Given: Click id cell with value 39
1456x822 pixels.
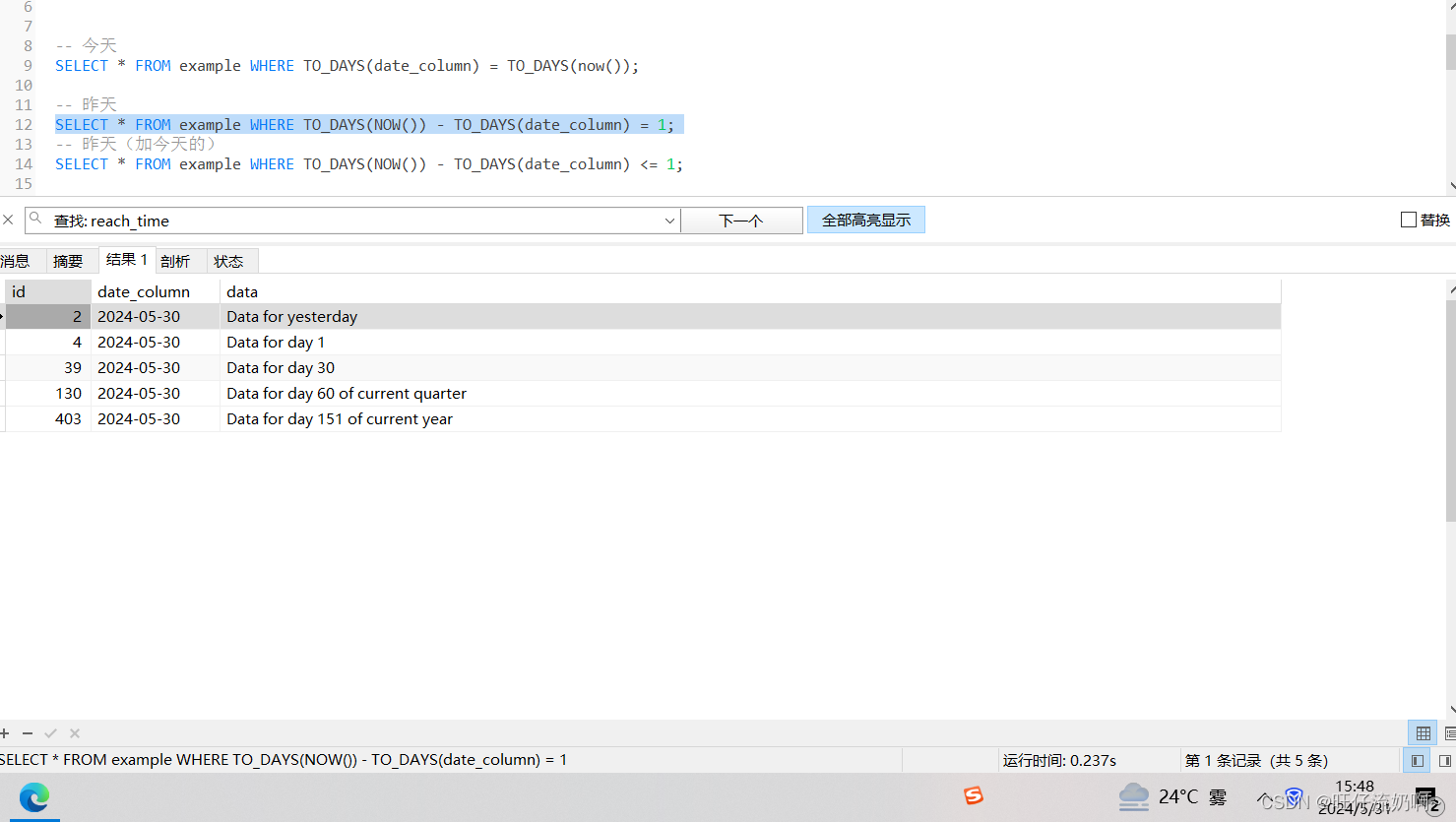Looking at the screenshot, I should (48, 367).
